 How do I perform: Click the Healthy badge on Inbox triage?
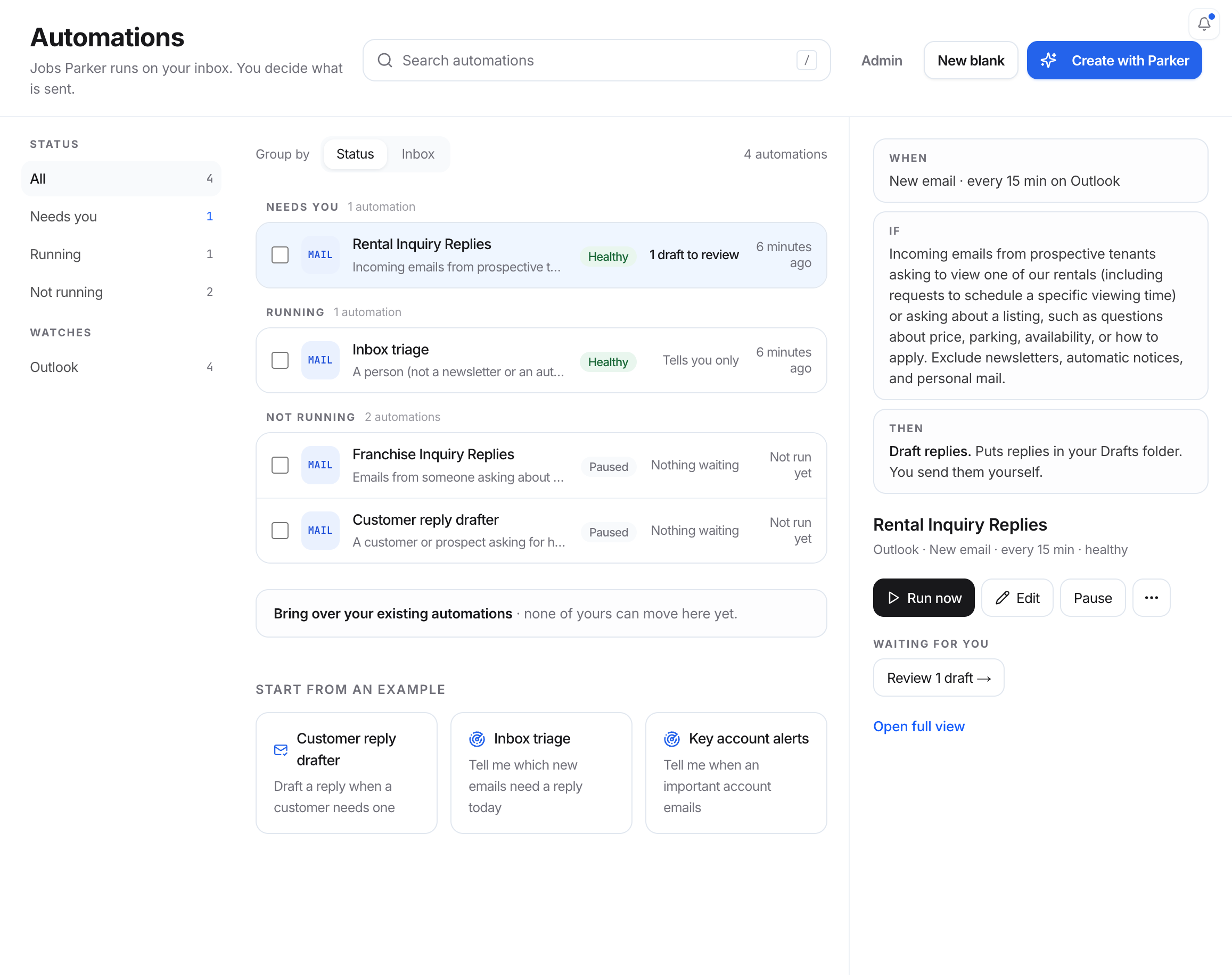pyautogui.click(x=607, y=362)
